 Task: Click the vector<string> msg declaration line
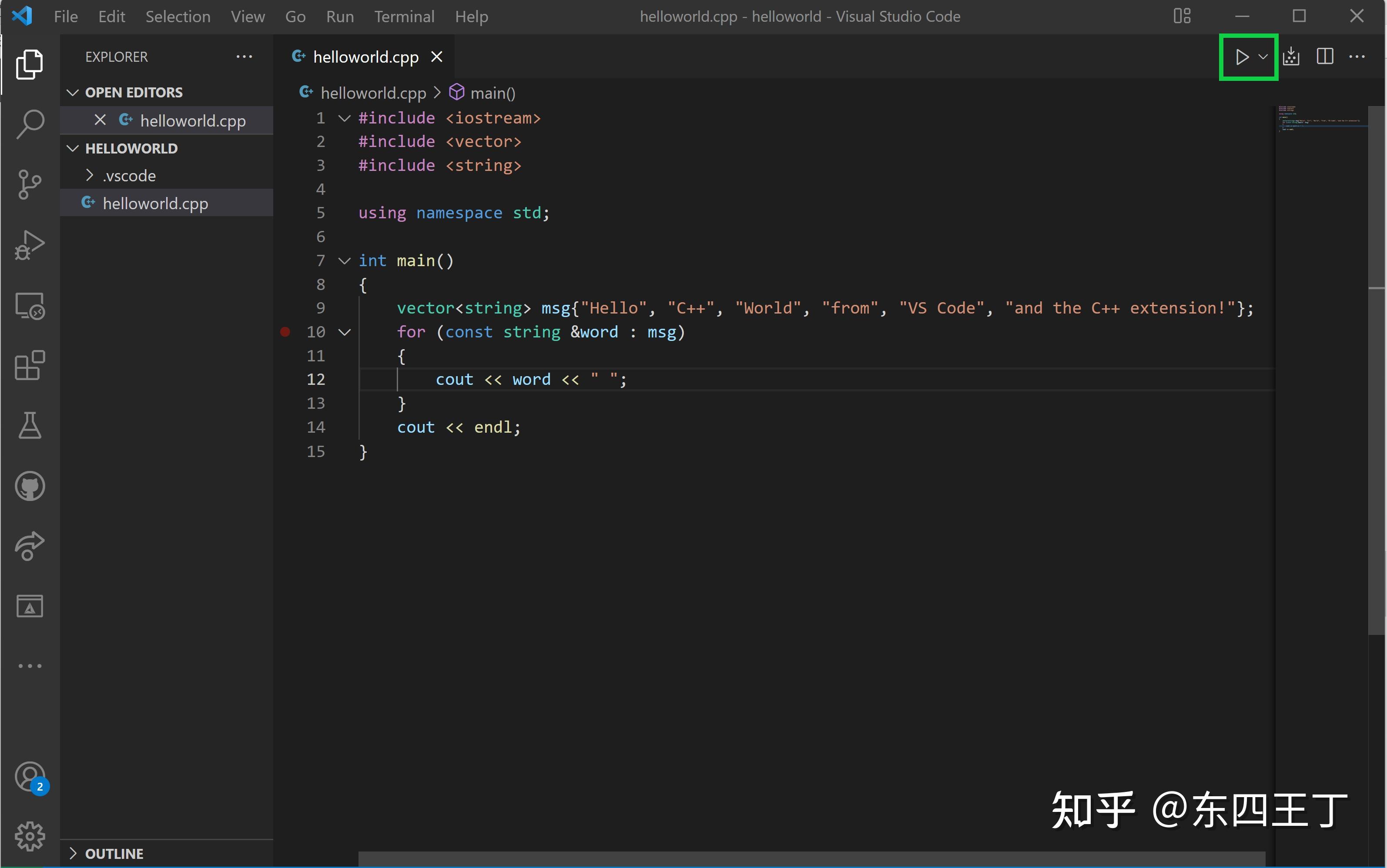[x=825, y=308]
